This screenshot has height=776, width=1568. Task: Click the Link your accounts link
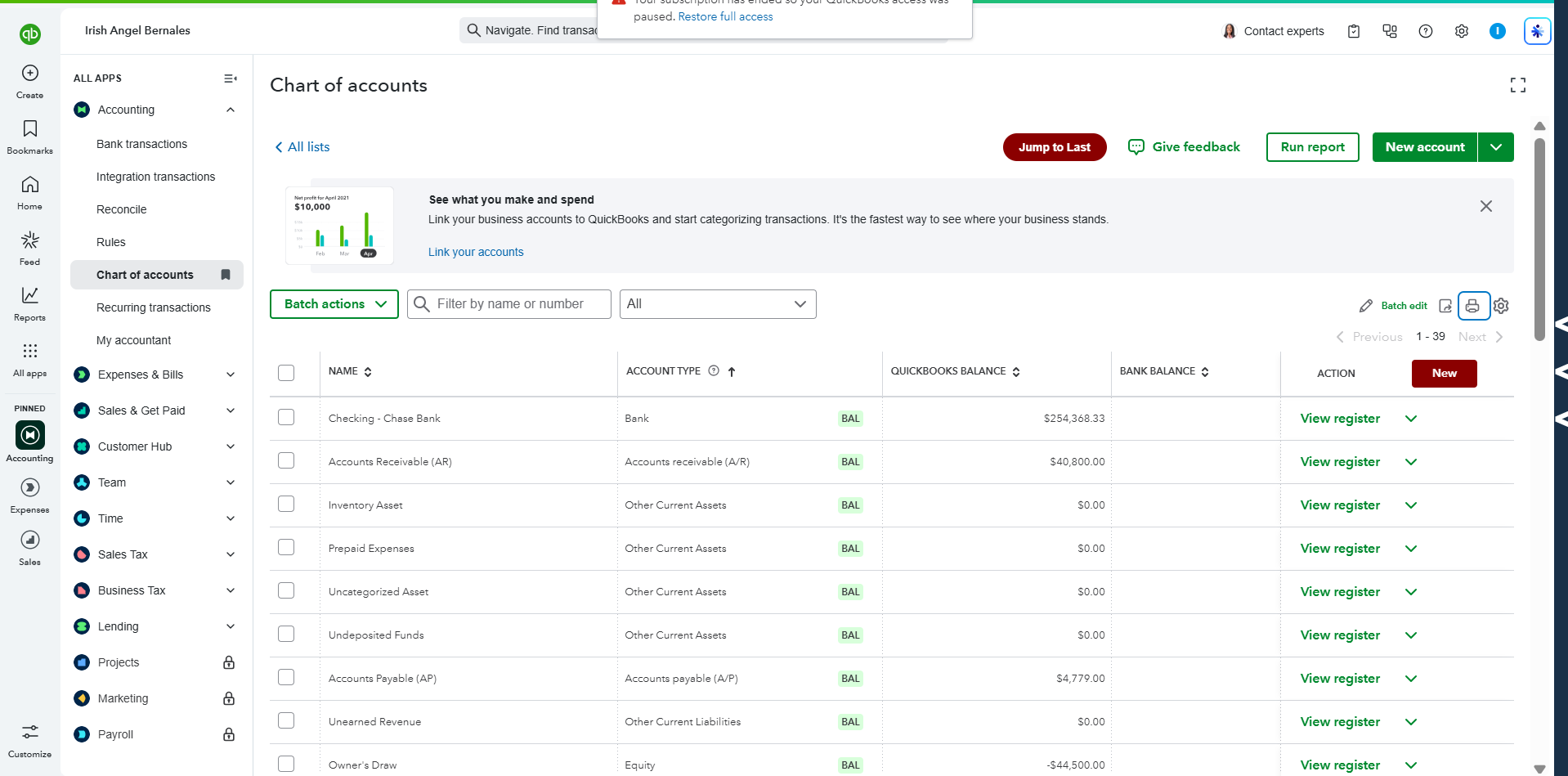click(476, 252)
